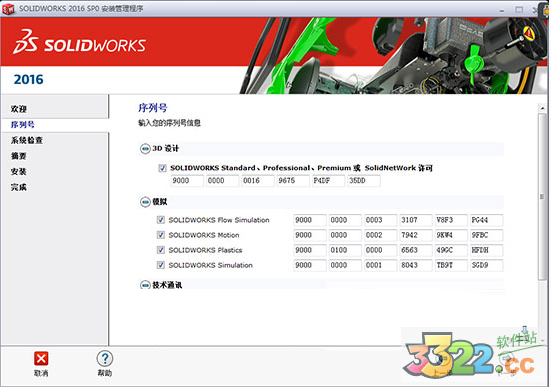The width and height of the screenshot is (551, 387).
Task: Click Flow Simulation serial field 3107
Action: pyautogui.click(x=416, y=220)
